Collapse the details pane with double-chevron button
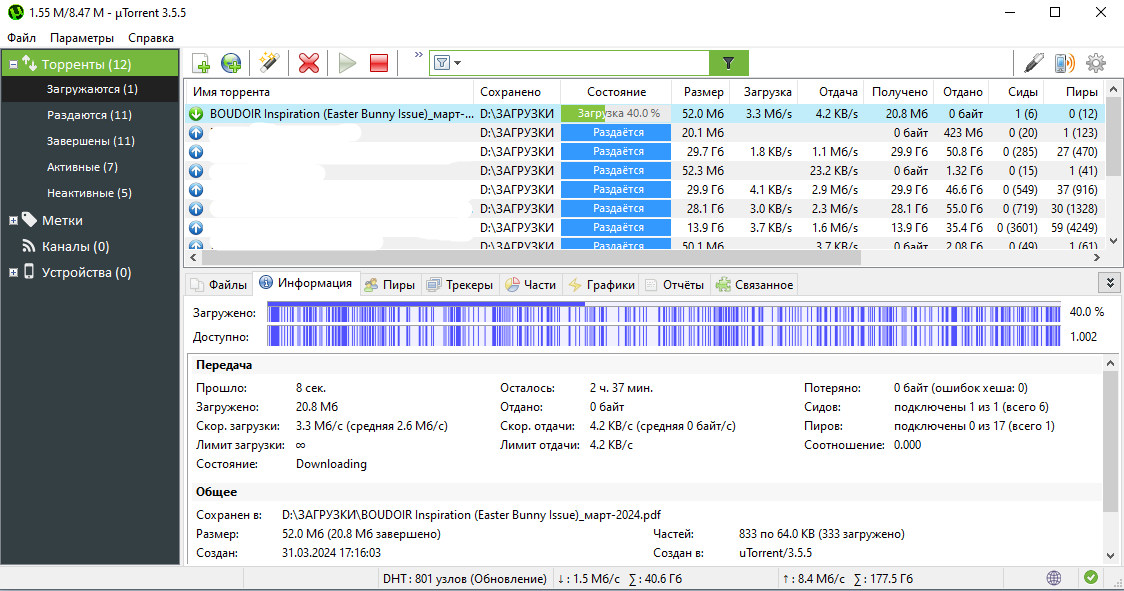The height and width of the screenshot is (591, 1124). [x=1107, y=284]
